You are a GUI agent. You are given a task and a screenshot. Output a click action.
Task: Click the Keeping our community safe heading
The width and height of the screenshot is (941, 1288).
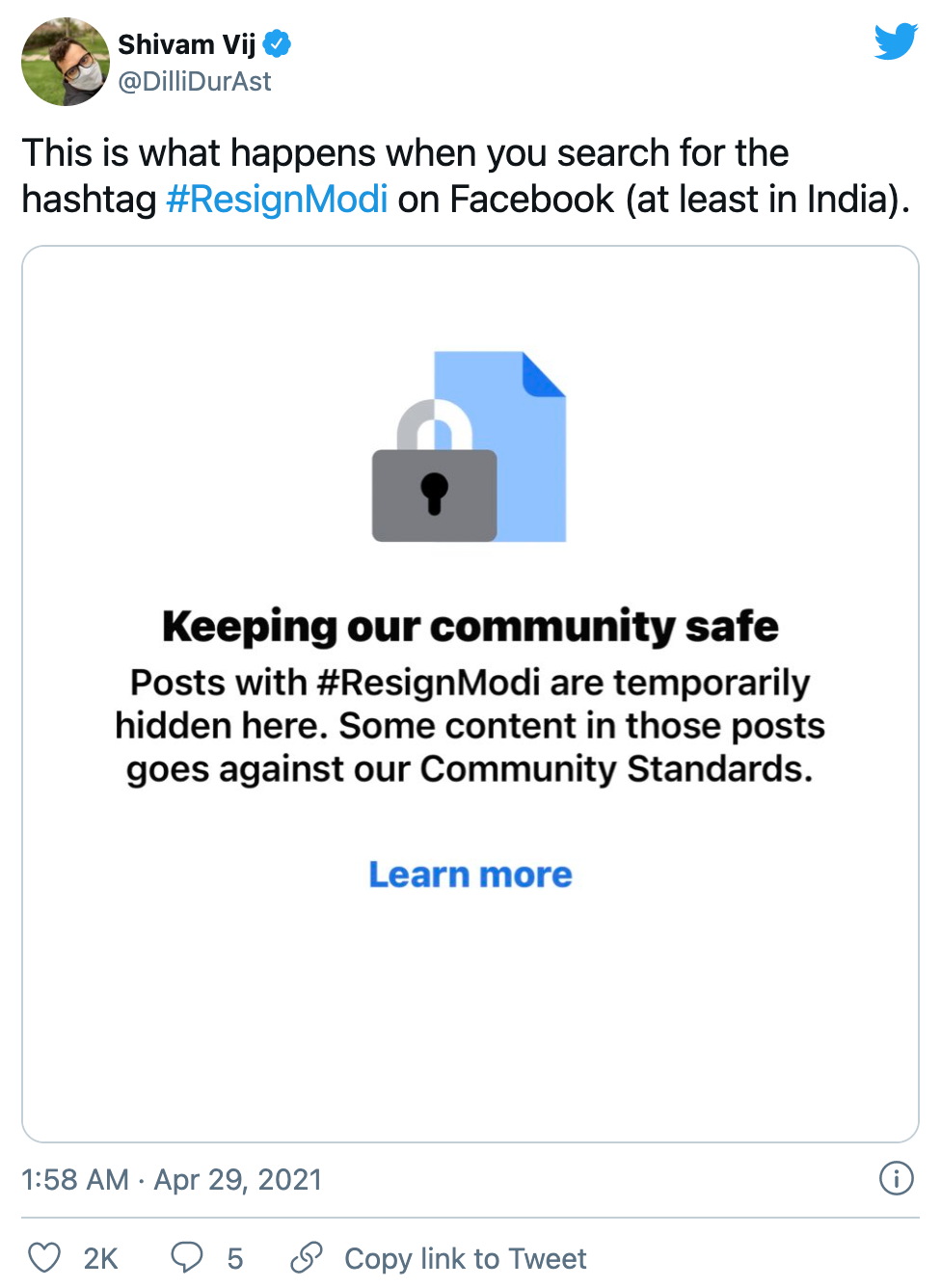(x=470, y=627)
